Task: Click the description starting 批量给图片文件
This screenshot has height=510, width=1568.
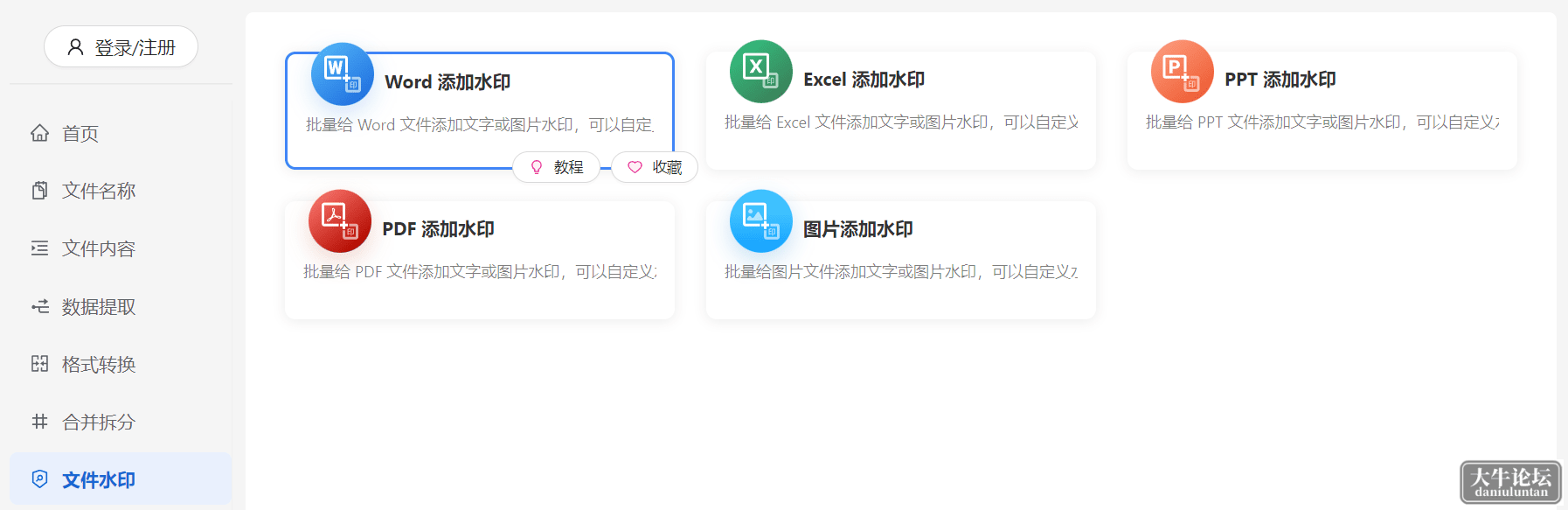Action: pos(901,272)
